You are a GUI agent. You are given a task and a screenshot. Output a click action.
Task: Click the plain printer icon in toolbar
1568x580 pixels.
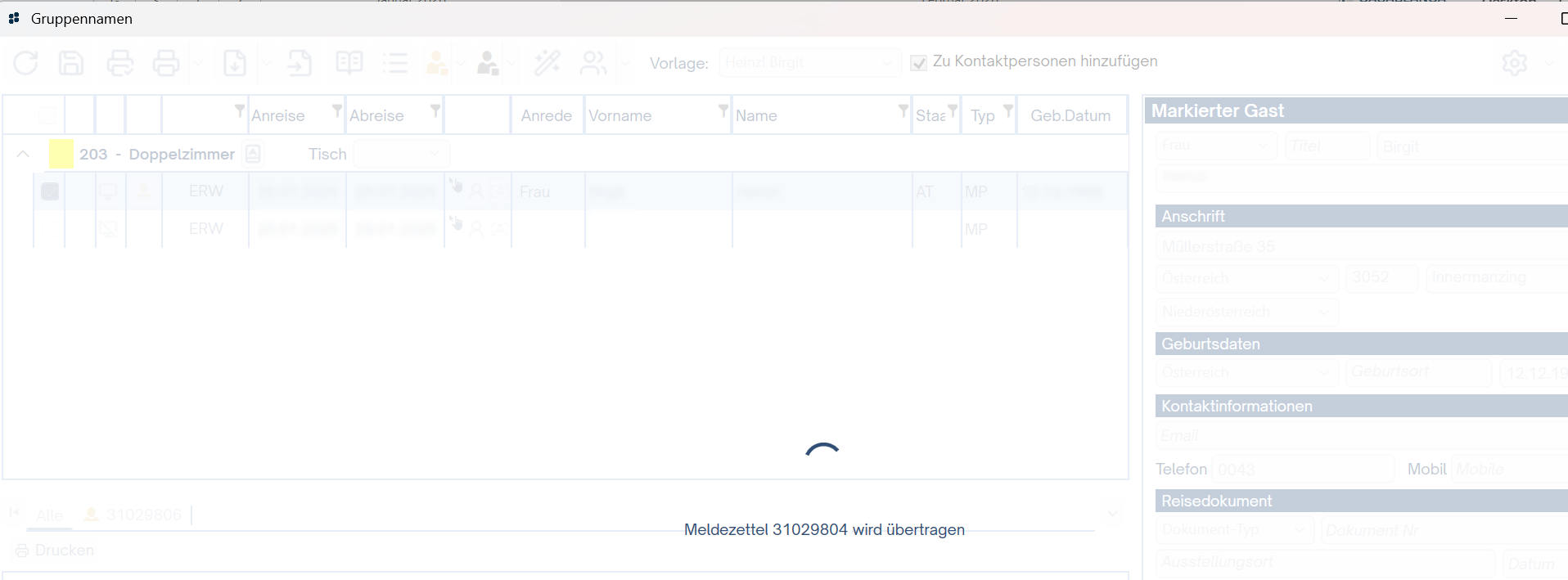coord(166,63)
